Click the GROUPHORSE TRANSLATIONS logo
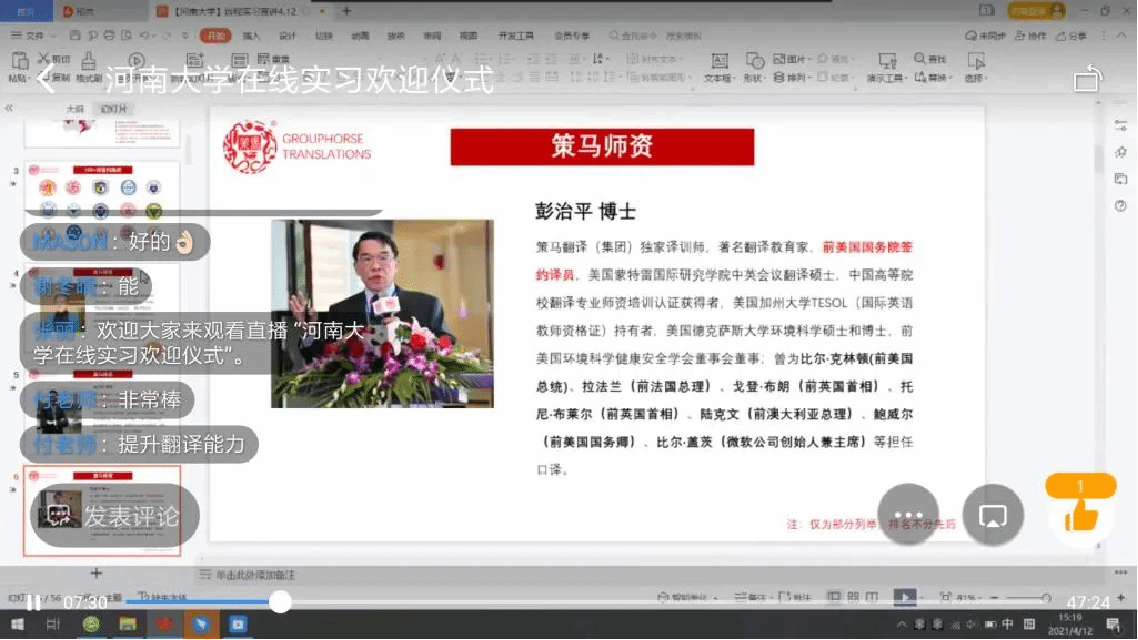1138x640 pixels. [298, 147]
